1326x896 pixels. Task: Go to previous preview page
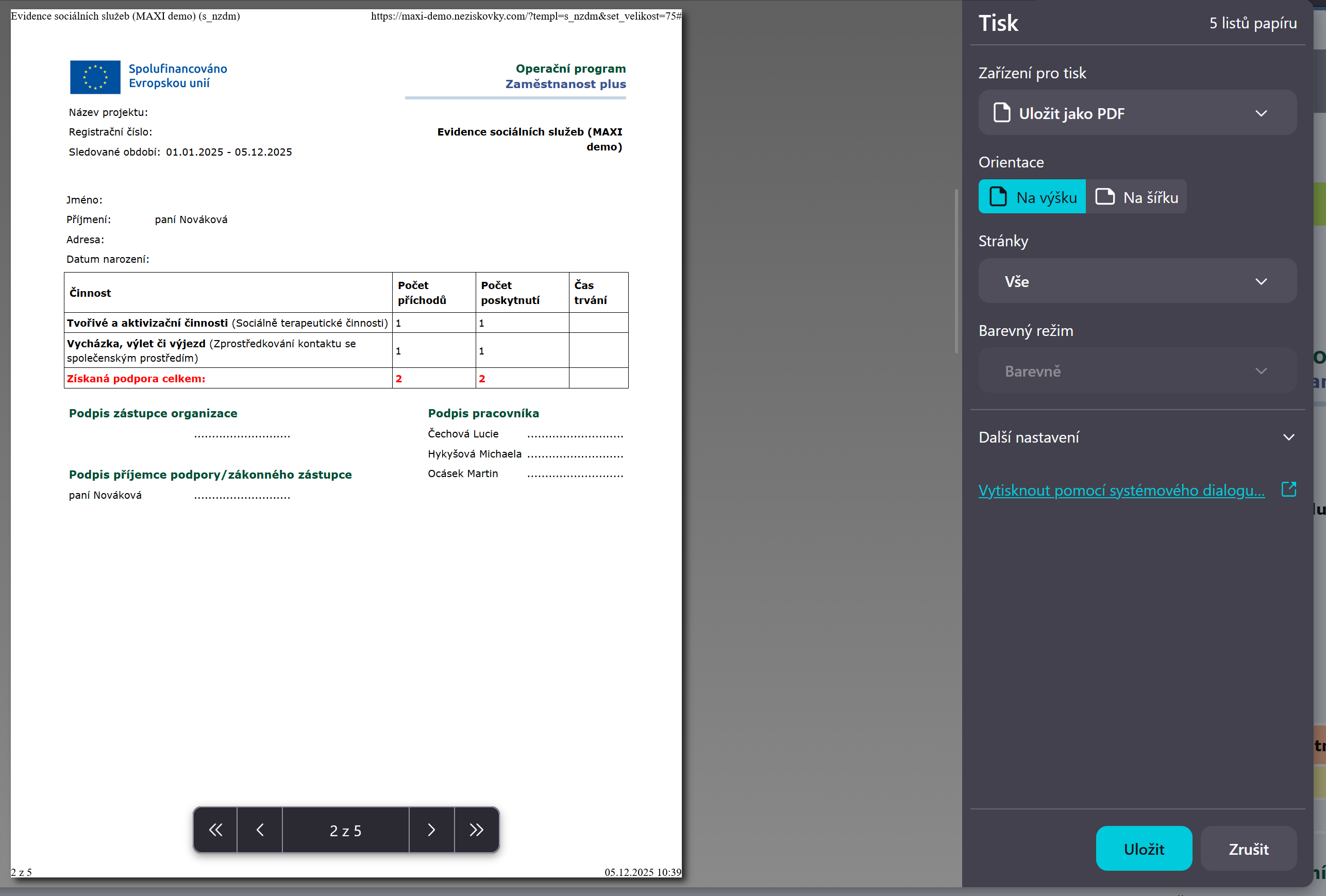260,830
